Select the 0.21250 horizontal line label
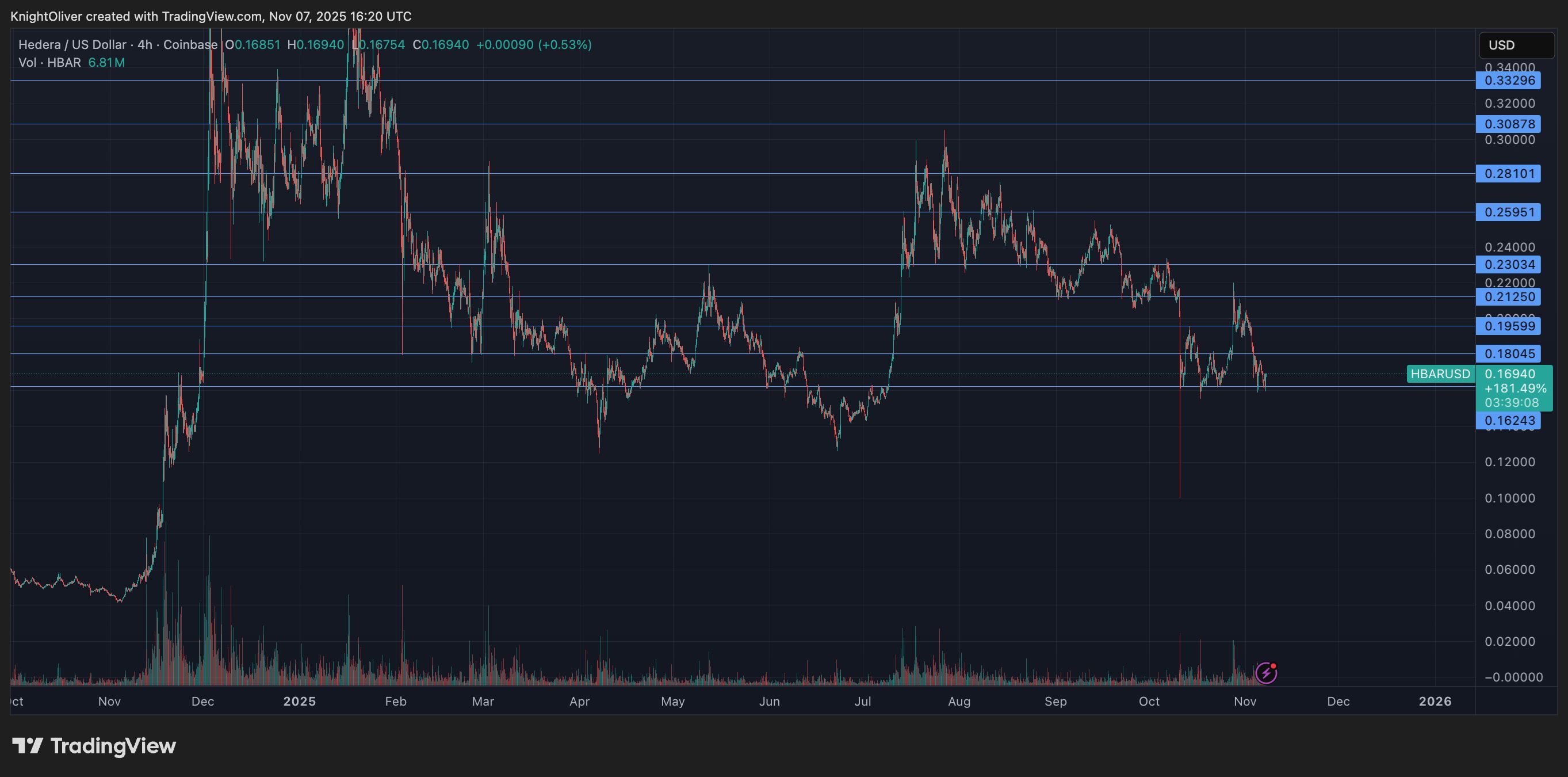This screenshot has width=1568, height=777. click(1508, 296)
